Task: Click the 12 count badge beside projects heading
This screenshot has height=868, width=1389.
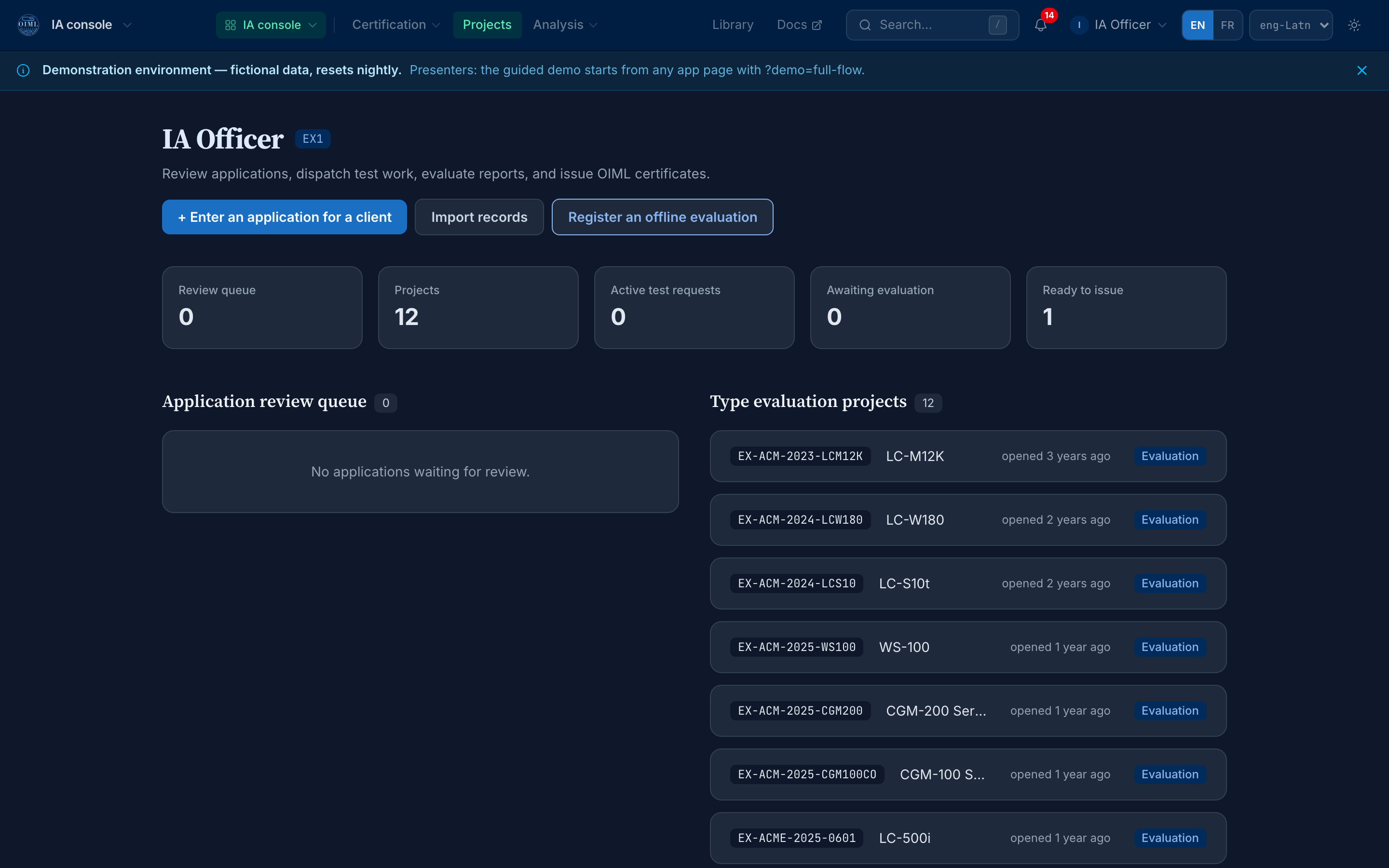Action: click(x=928, y=403)
